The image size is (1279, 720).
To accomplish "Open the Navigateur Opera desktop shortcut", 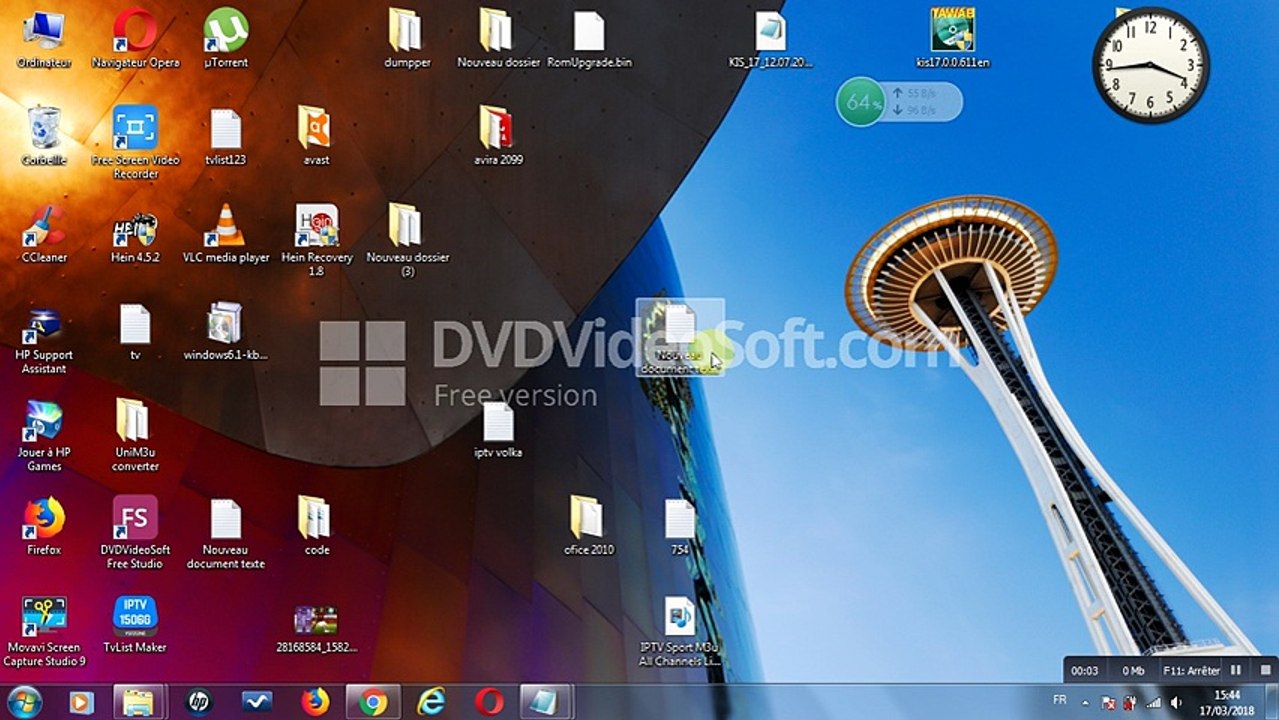I will (x=135, y=38).
